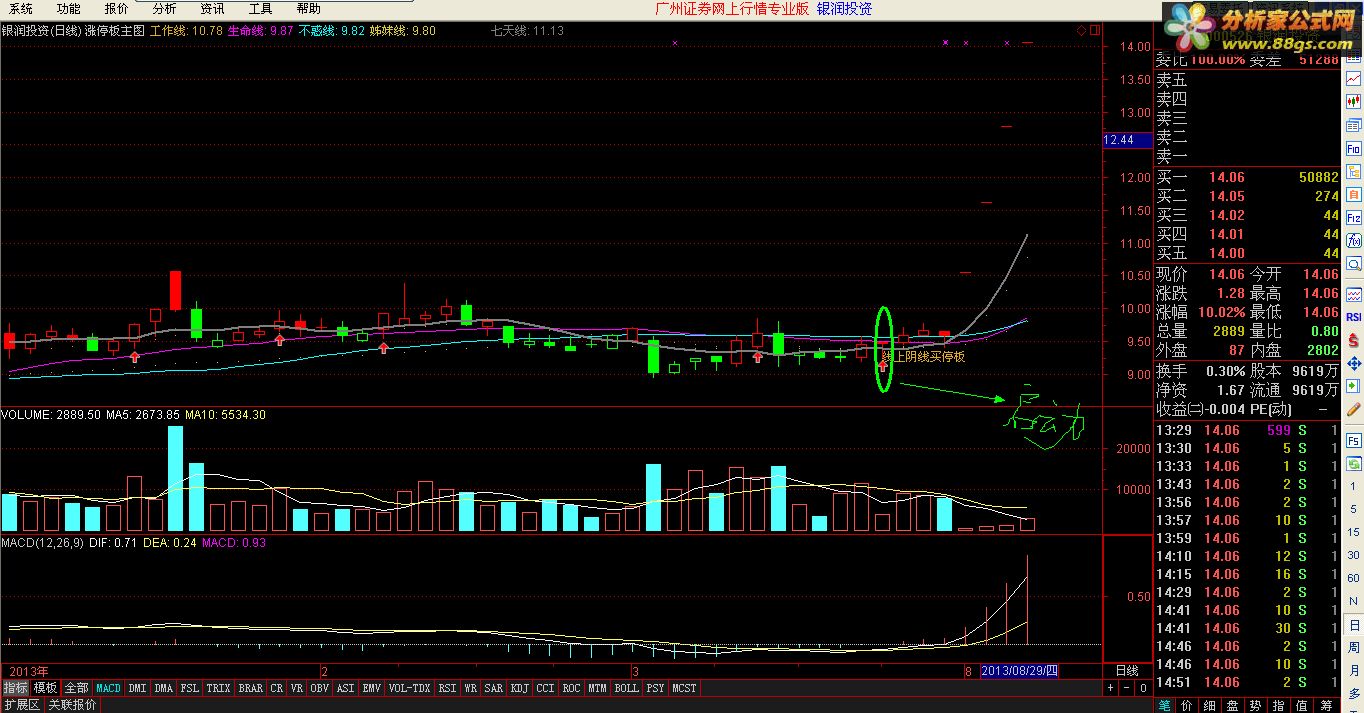This screenshot has height=713, width=1364.
Task: Click the red S dollar icon
Action: (1354, 340)
